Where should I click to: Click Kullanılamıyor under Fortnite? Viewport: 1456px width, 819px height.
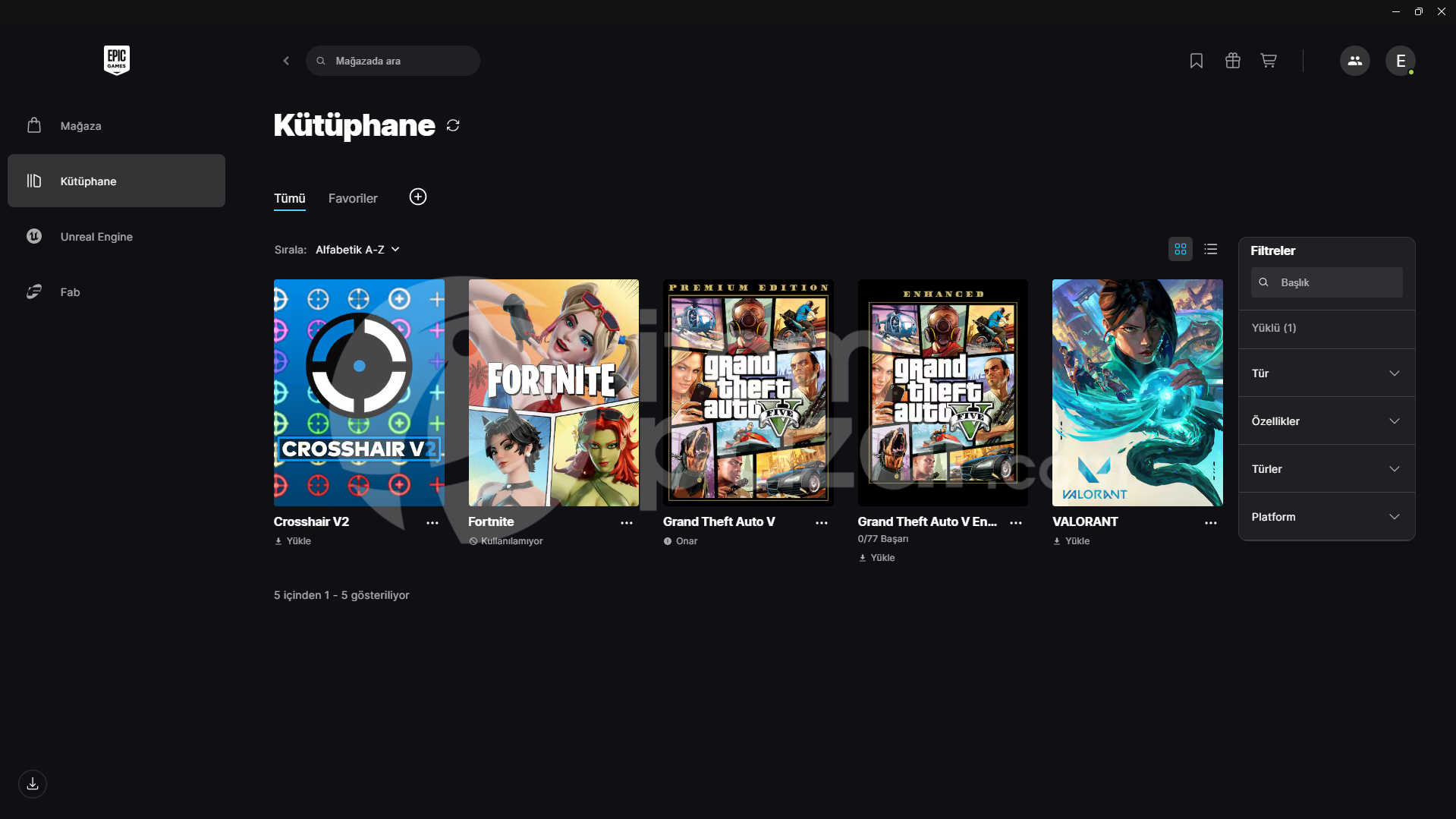pos(506,541)
